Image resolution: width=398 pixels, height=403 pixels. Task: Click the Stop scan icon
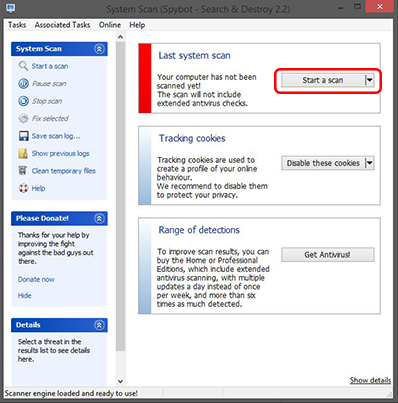(23, 101)
